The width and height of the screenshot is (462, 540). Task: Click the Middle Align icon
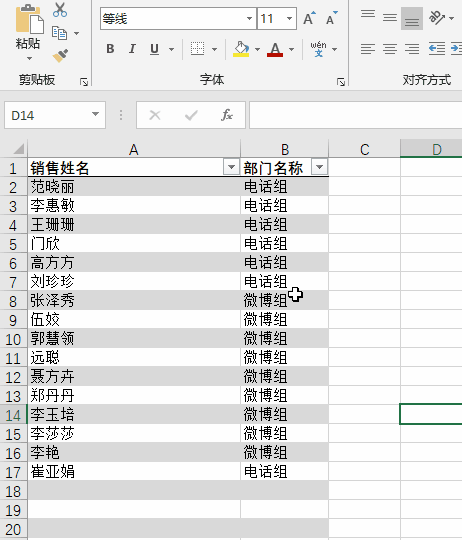(390, 18)
